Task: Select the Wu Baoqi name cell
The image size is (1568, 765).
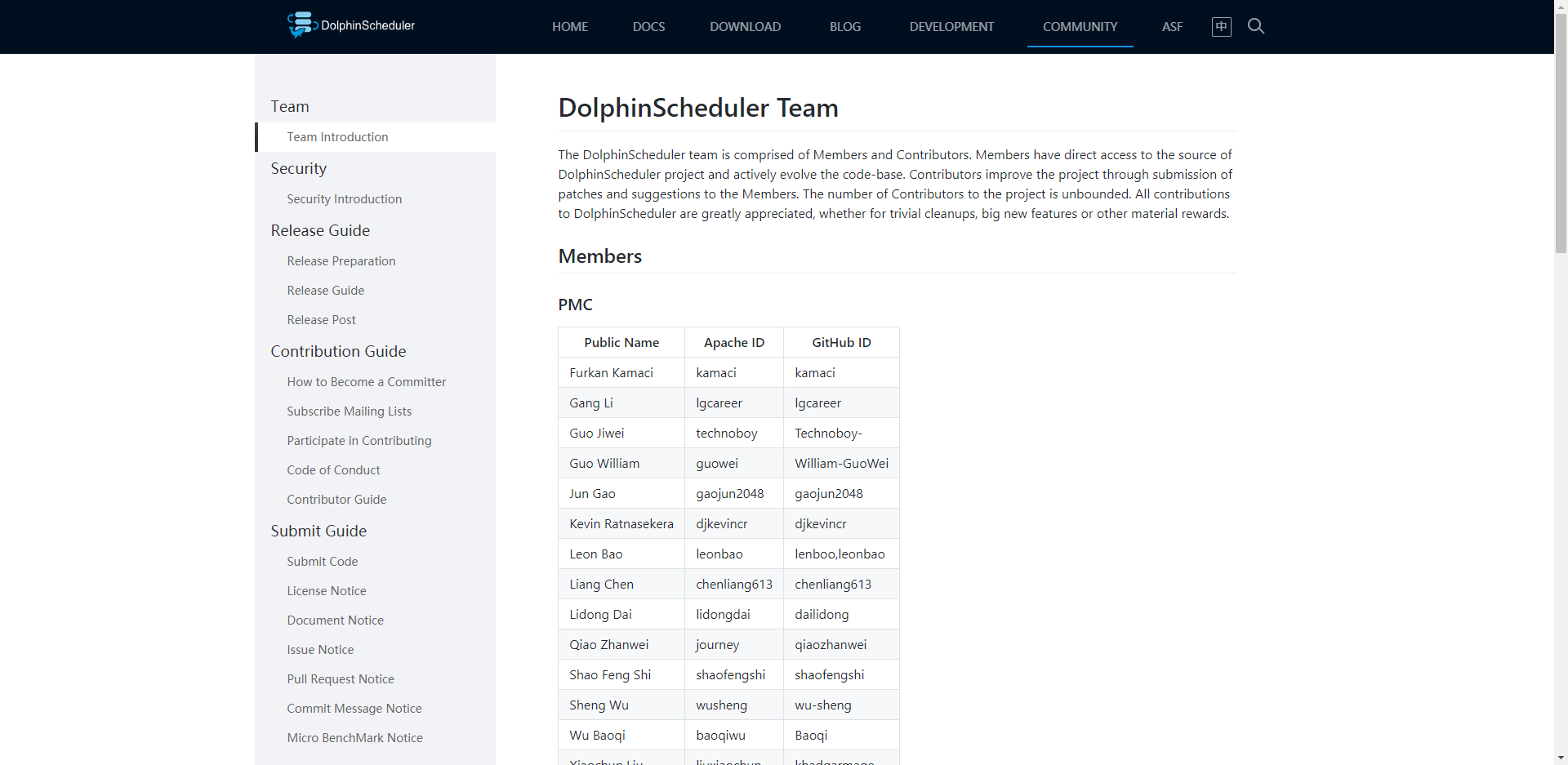Action: point(621,736)
